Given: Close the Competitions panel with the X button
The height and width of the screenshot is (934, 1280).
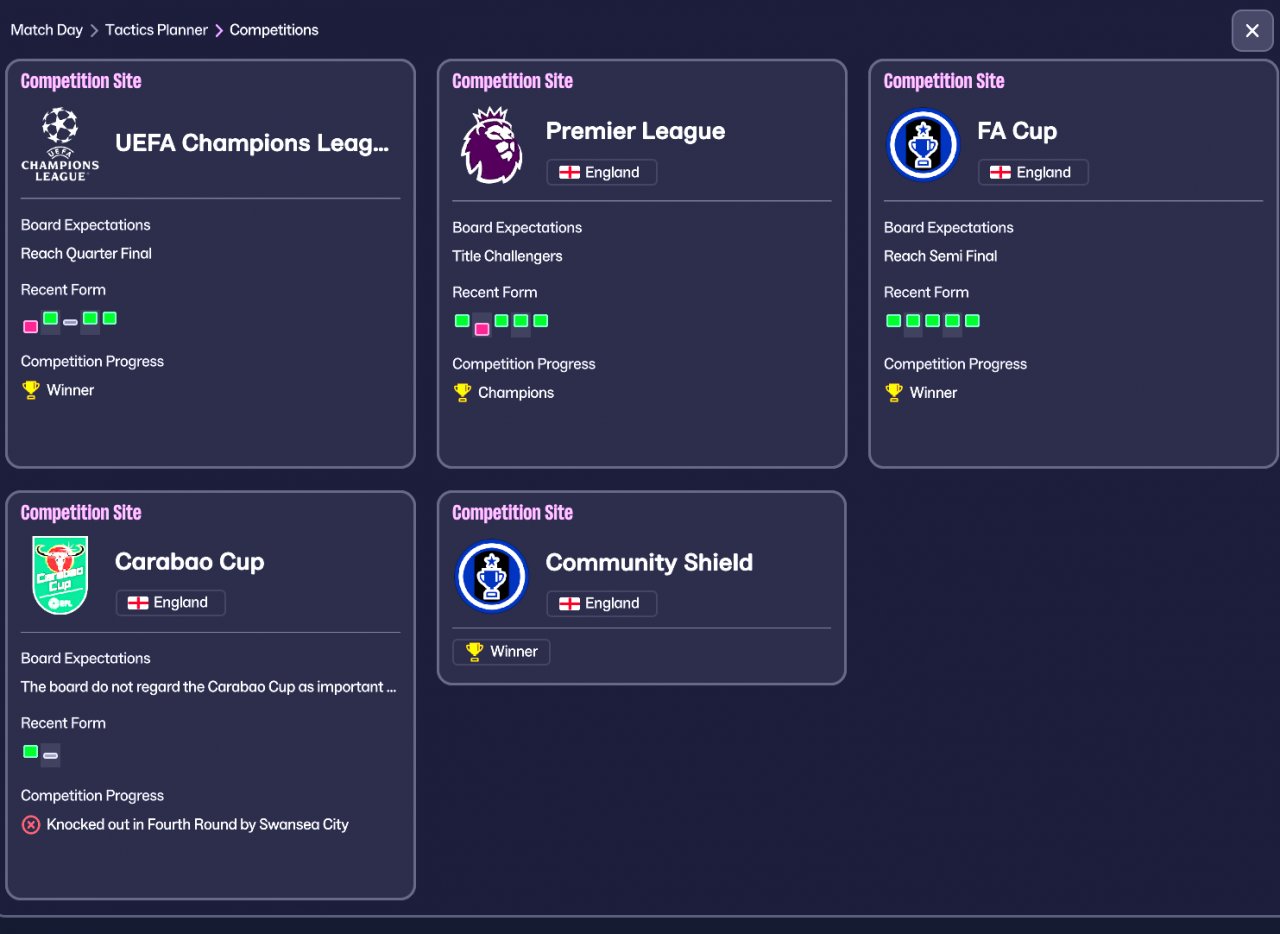Looking at the screenshot, I should pyautogui.click(x=1252, y=31).
